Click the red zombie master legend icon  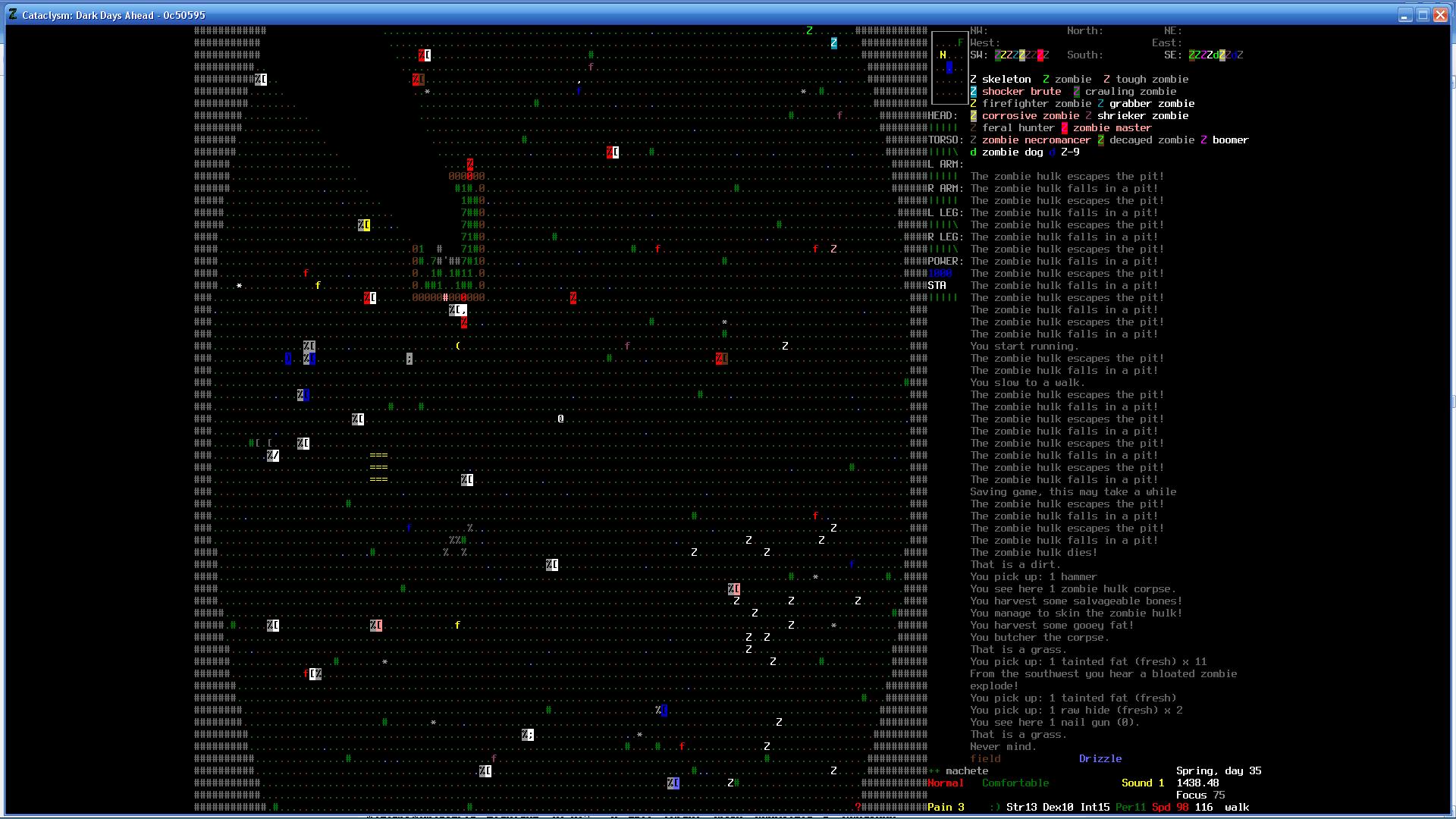pyautogui.click(x=1065, y=127)
